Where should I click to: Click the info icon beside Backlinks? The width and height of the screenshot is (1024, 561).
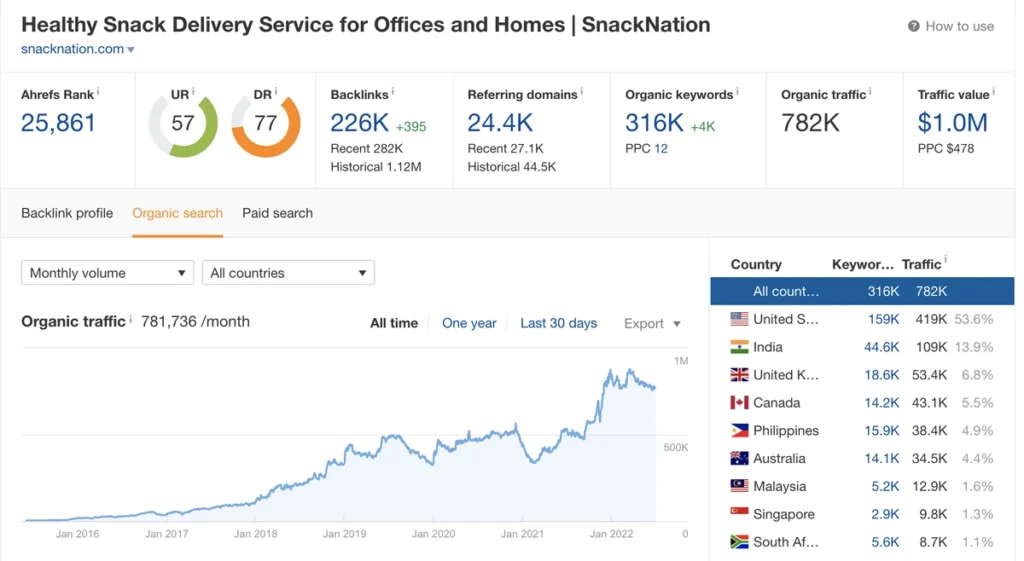[393, 92]
